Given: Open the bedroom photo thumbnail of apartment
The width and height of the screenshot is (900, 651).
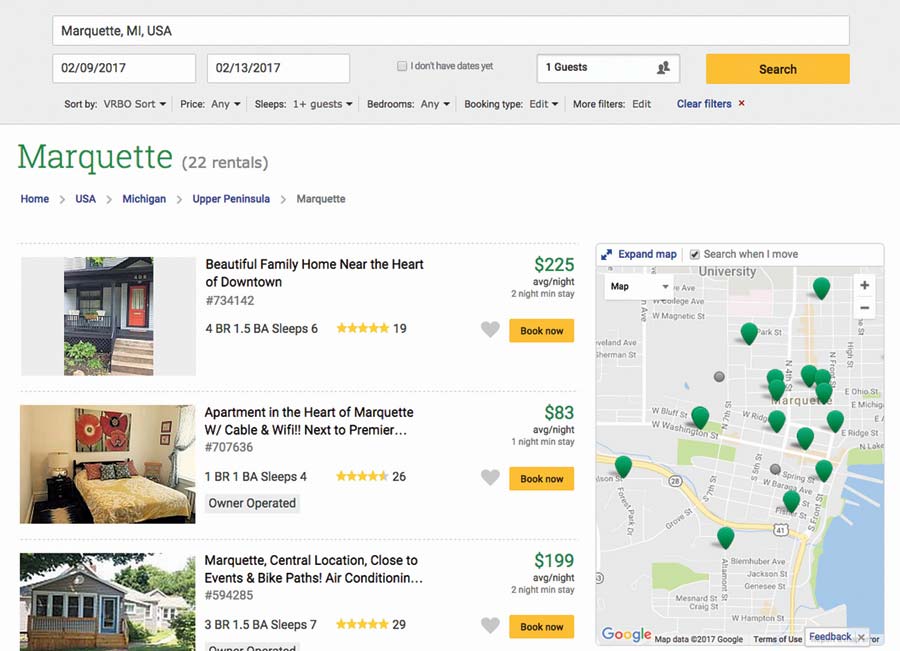Looking at the screenshot, I should coord(107,464).
